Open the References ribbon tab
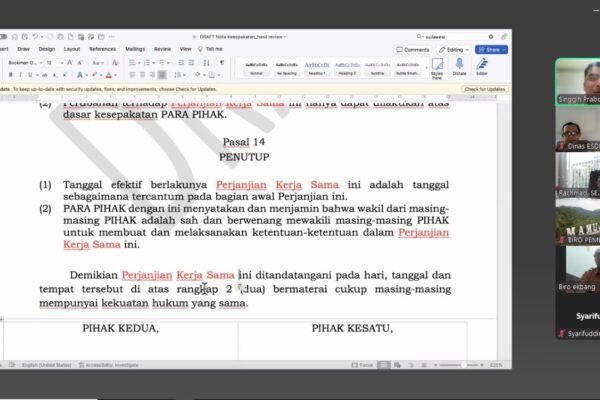Image resolution: width=600 pixels, height=400 pixels. point(102,49)
